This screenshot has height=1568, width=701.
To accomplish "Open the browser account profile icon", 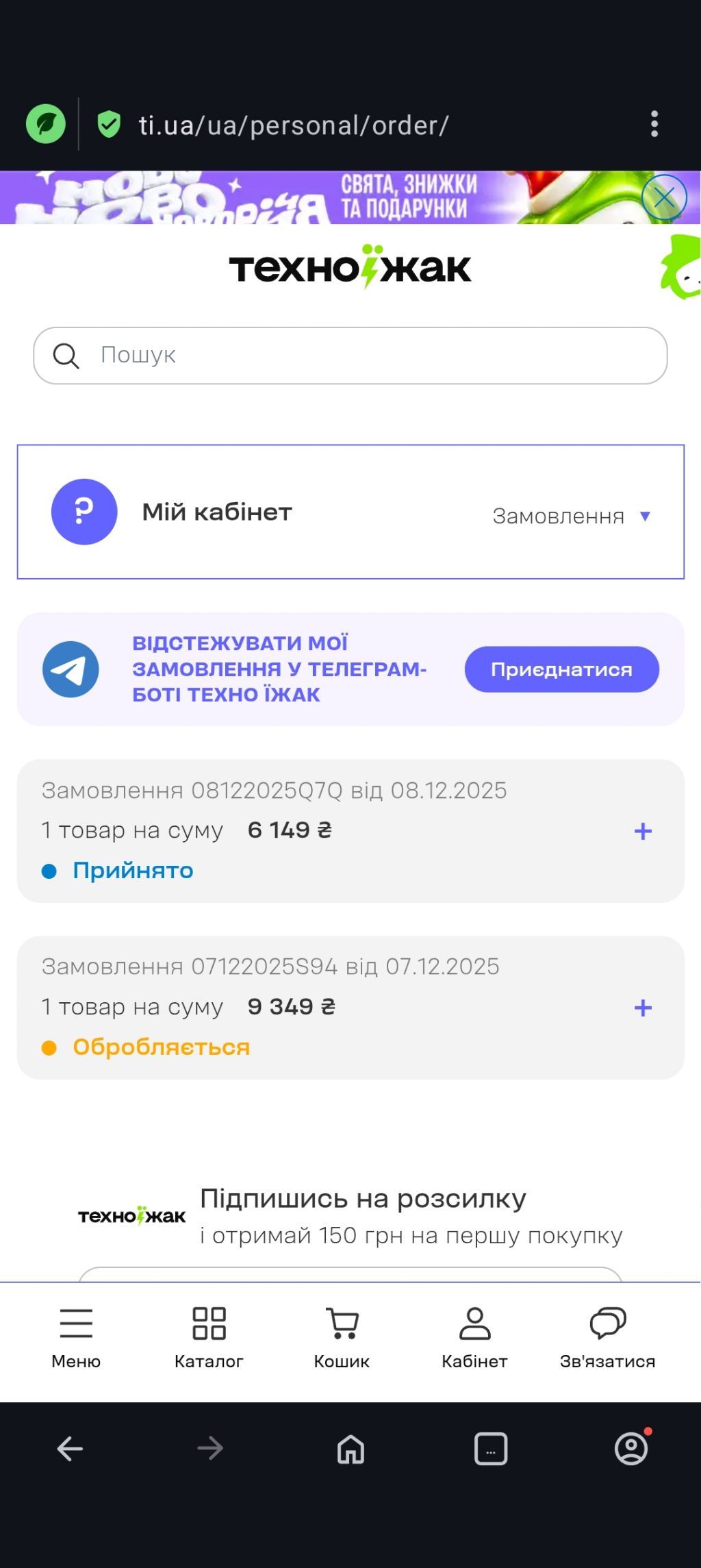I will click(x=631, y=1448).
